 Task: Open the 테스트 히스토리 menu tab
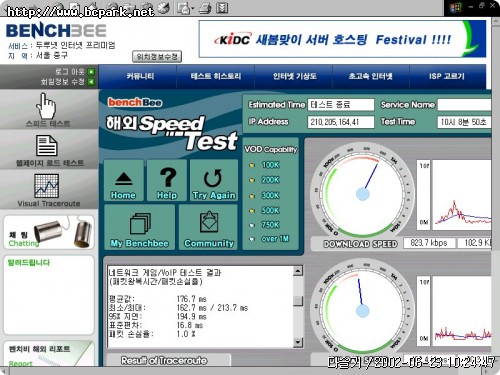point(216,76)
